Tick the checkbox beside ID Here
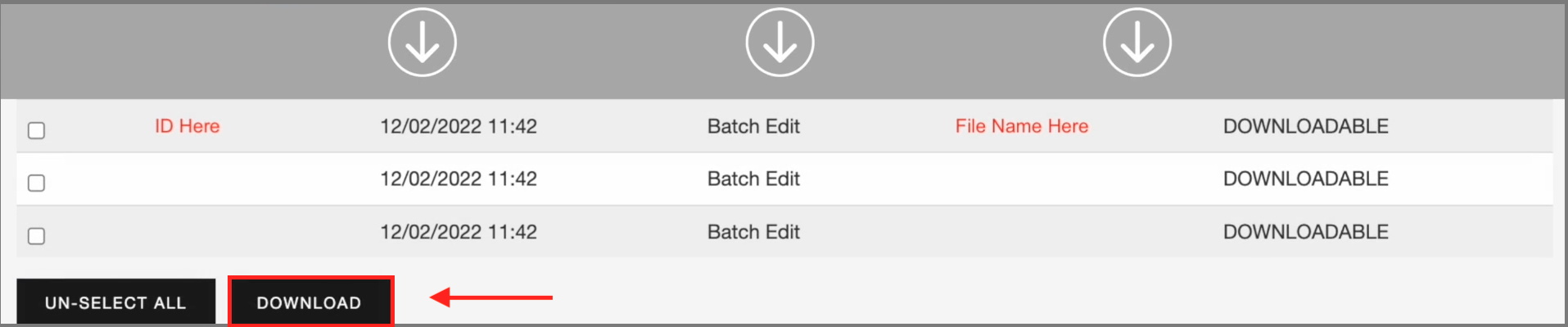The height and width of the screenshot is (327, 1568). pos(36,130)
